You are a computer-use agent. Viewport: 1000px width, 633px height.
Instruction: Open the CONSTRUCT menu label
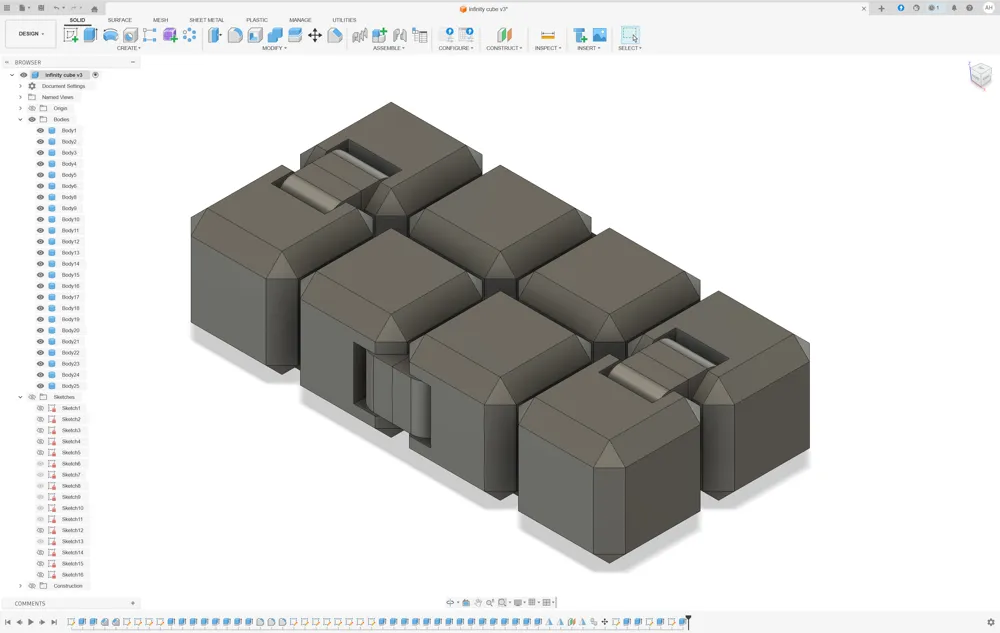pos(504,48)
